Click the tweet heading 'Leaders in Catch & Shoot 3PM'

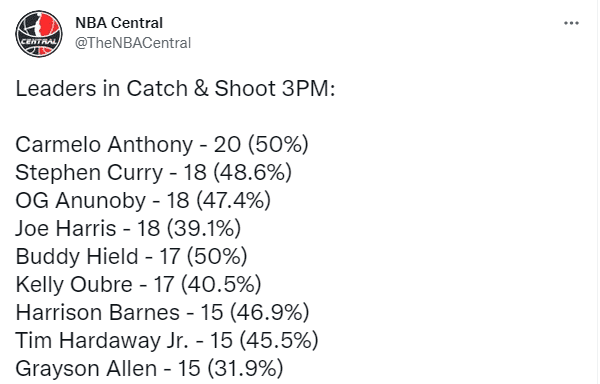[175, 89]
